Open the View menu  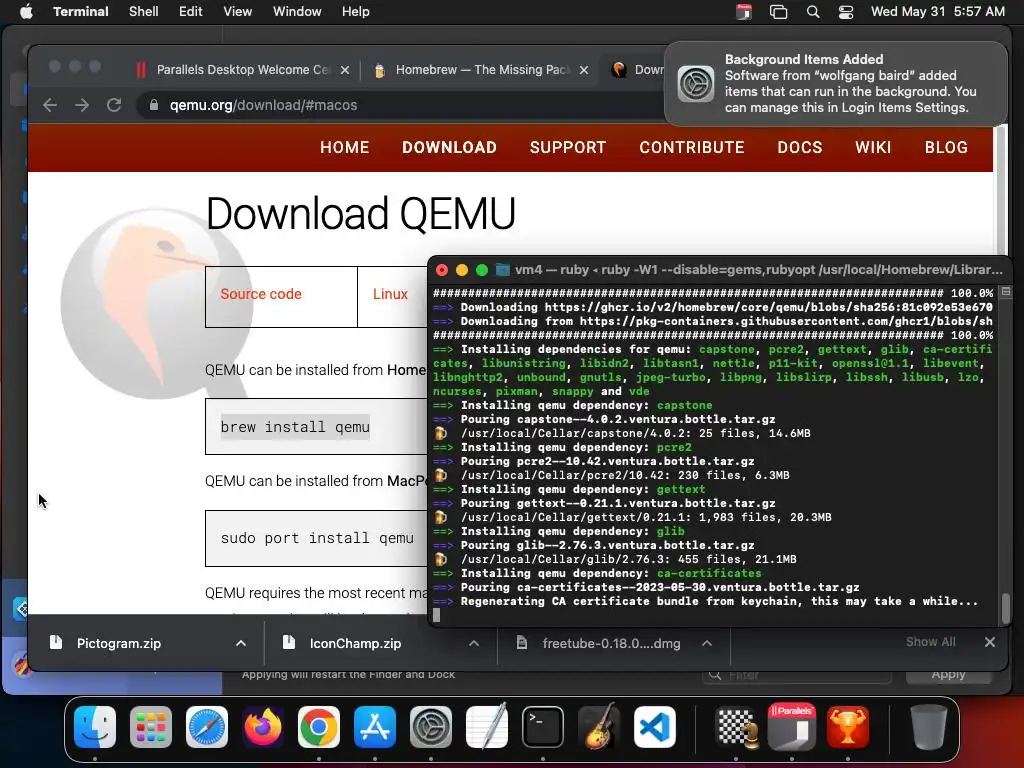pyautogui.click(x=238, y=12)
